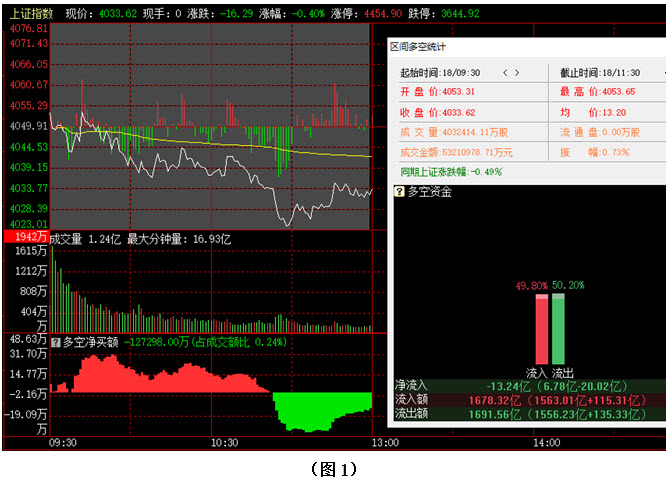
Task: Click the help icon beside 多空资金
Action: 399,191
